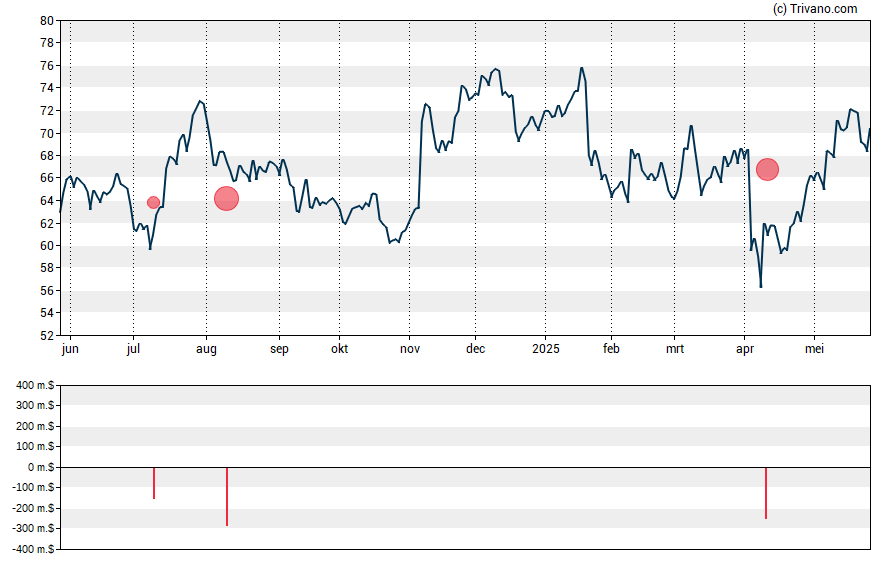This screenshot has width=888, height=565.
Task: Click the red April bar in lower chart
Action: tap(766, 493)
